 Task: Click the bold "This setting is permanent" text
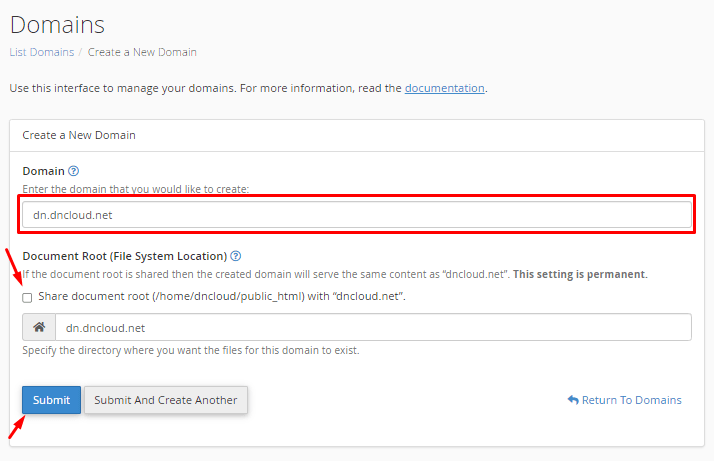(x=580, y=274)
